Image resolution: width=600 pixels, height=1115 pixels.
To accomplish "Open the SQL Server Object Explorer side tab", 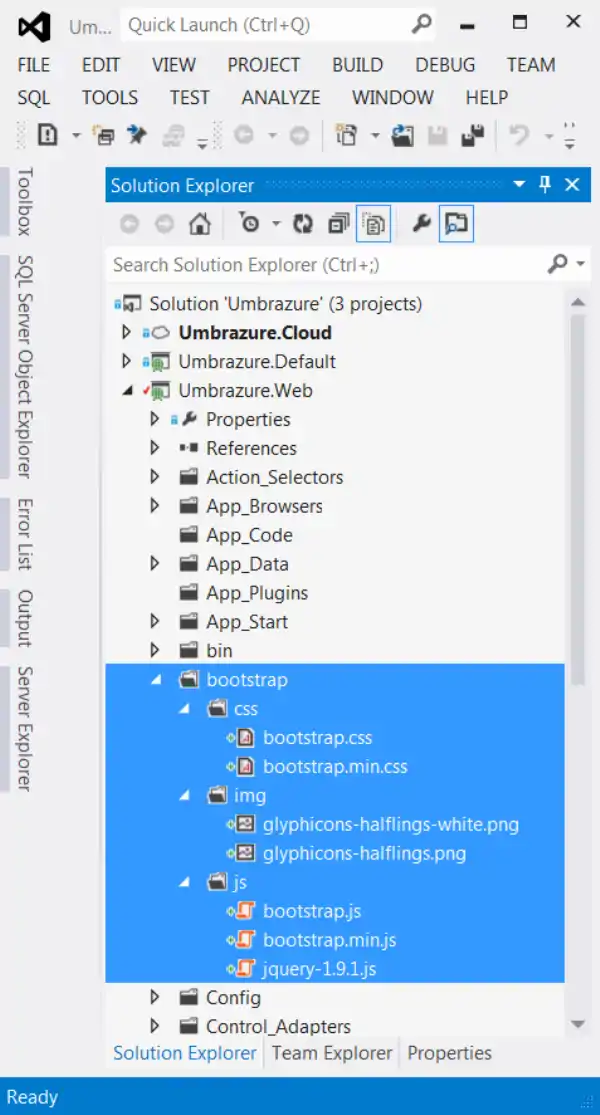I will point(23,366).
